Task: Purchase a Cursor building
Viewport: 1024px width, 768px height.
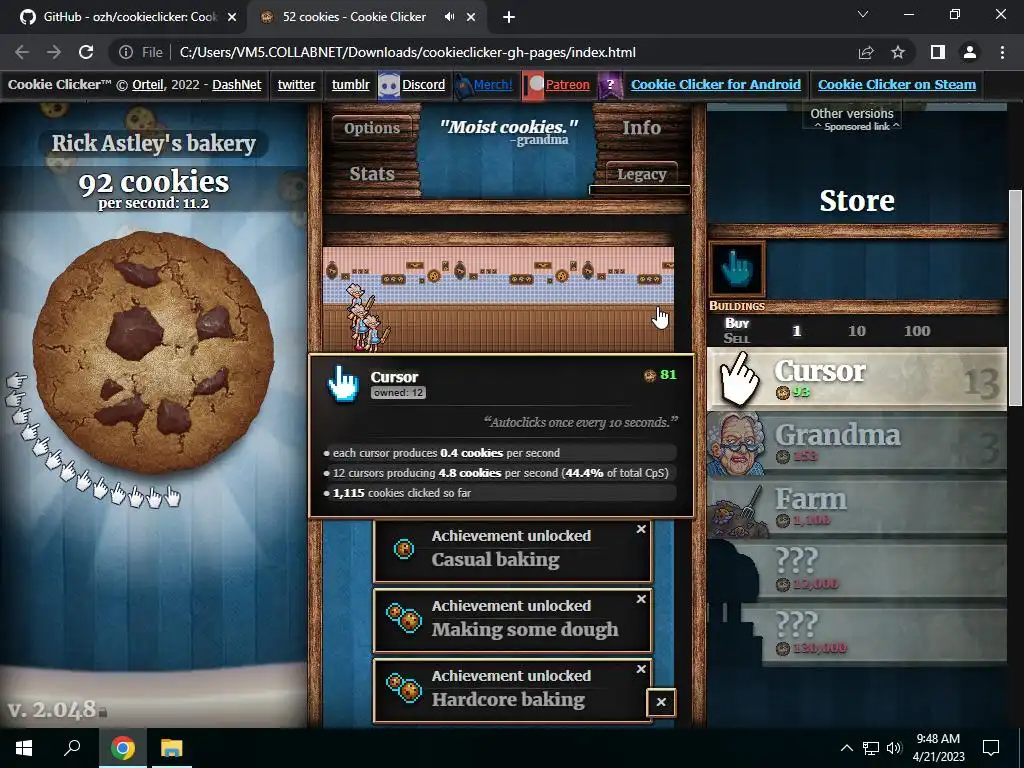Action: (857, 379)
